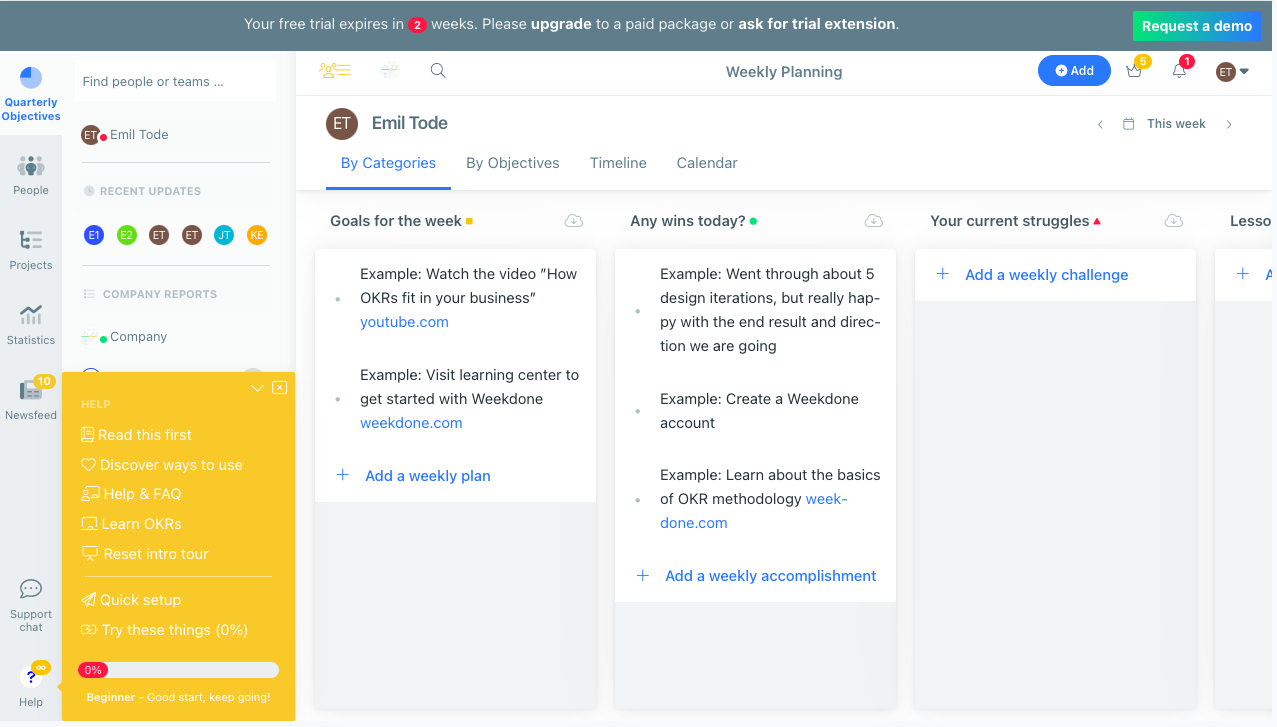Viewport: 1277px width, 727px height.
Task: Open the This week date picker
Action: [x=1165, y=124]
